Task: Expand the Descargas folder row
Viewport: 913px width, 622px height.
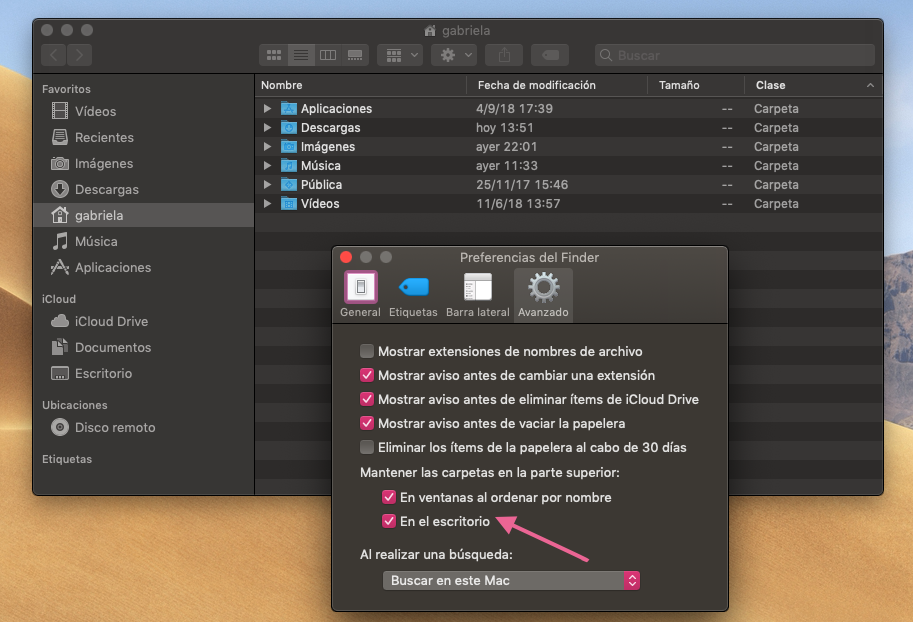Action: coord(267,128)
